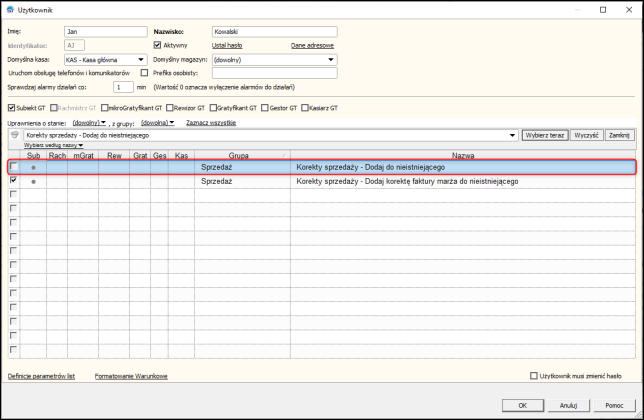The image size is (644, 420).
Task: Select row Dodaj korektę faktury marża do nieistniejącego
Action: click(x=322, y=181)
